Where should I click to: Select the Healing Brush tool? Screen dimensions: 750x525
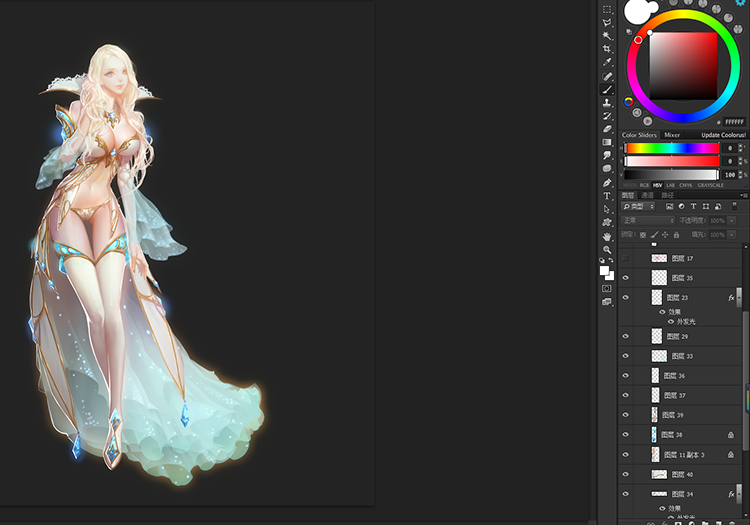point(607,76)
